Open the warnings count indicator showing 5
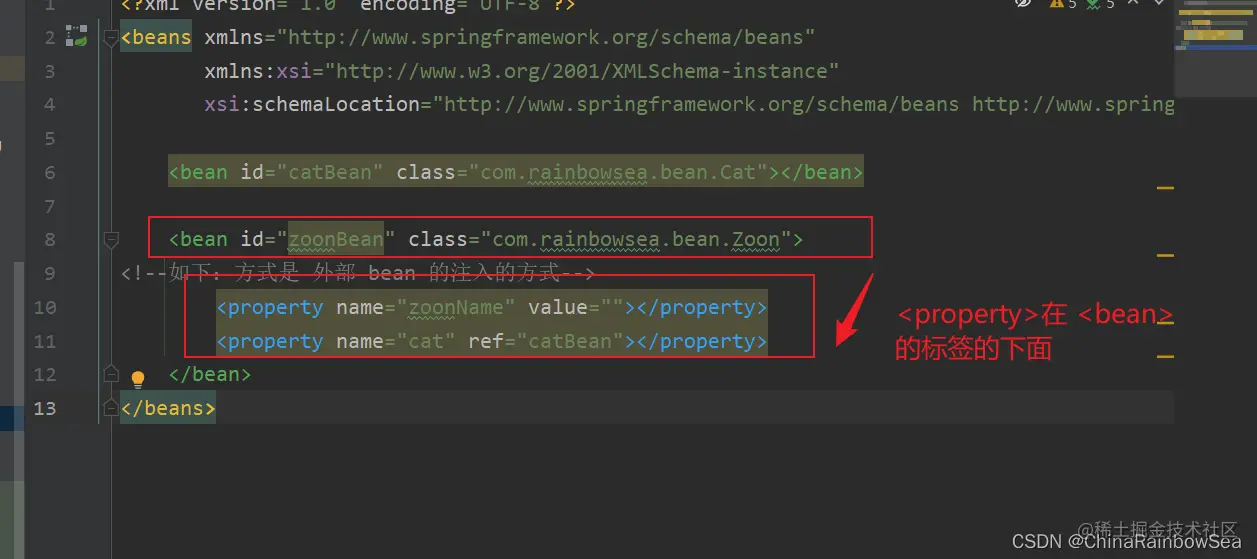 pos(1064,4)
